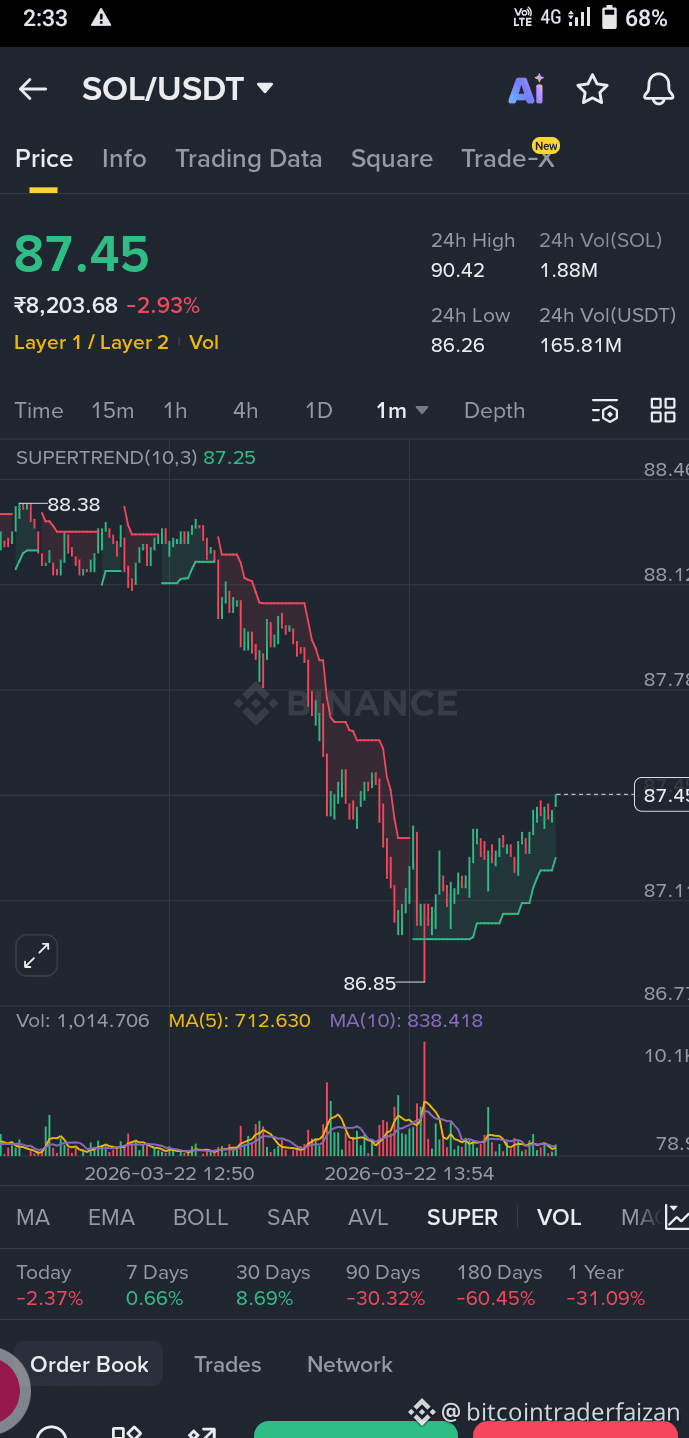This screenshot has height=1438, width=689.
Task: Open the grid layout icon
Action: tap(663, 410)
